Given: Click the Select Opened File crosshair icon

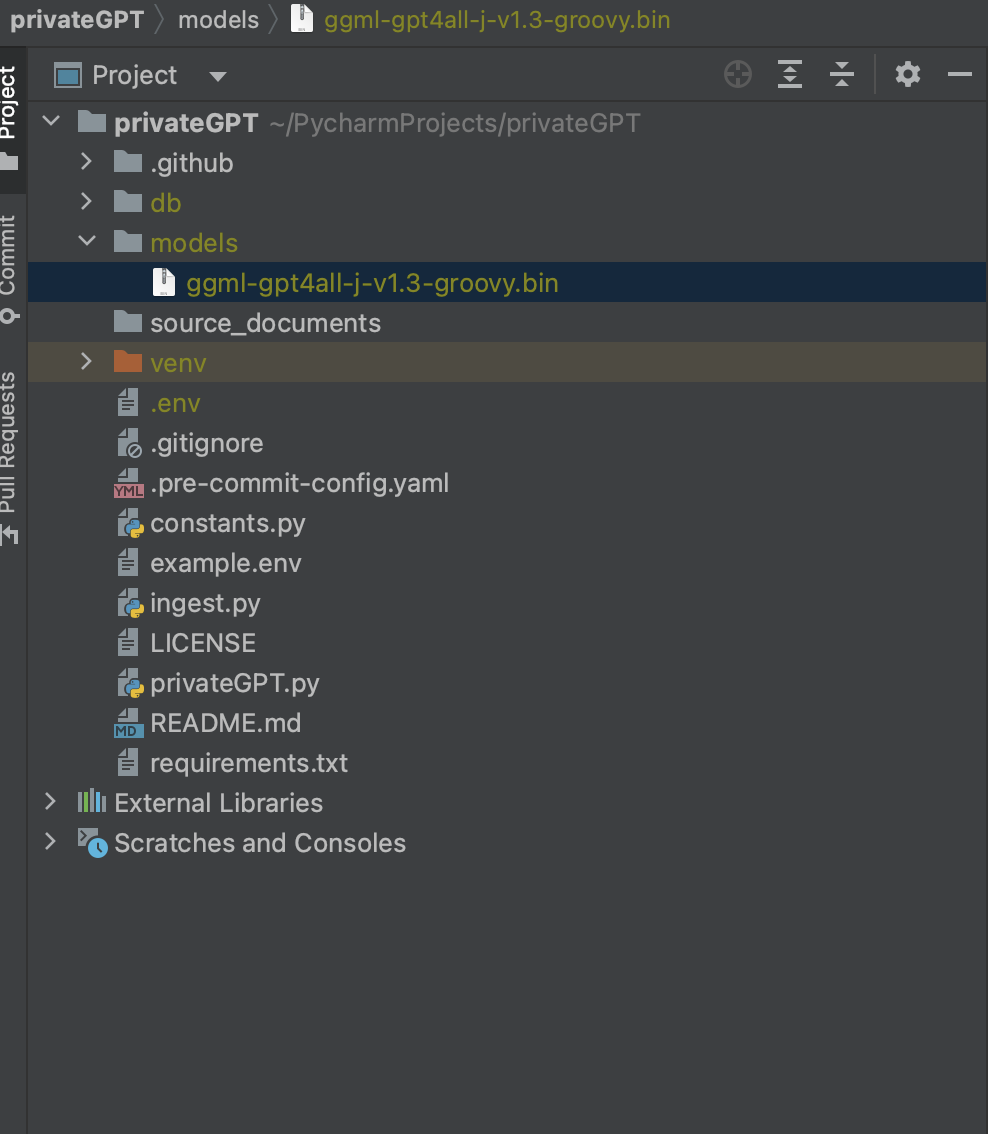Looking at the screenshot, I should tap(738, 75).
